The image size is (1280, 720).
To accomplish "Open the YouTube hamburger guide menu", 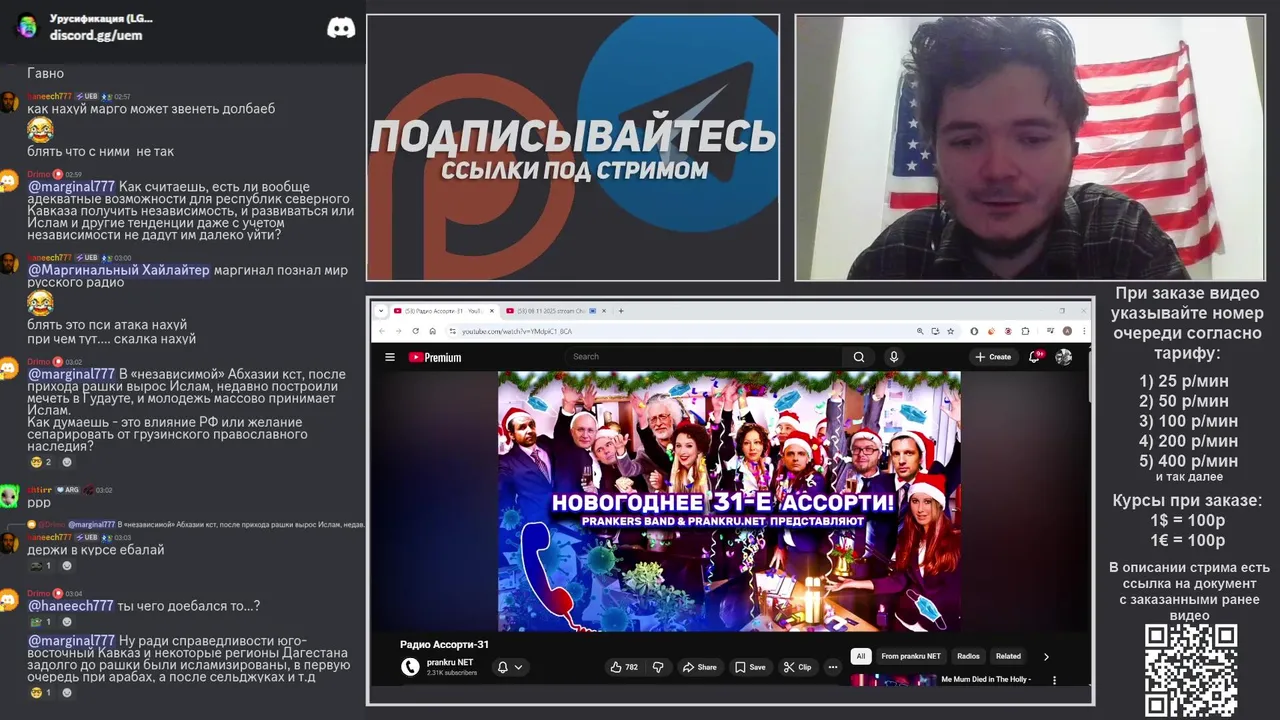I will (390, 357).
